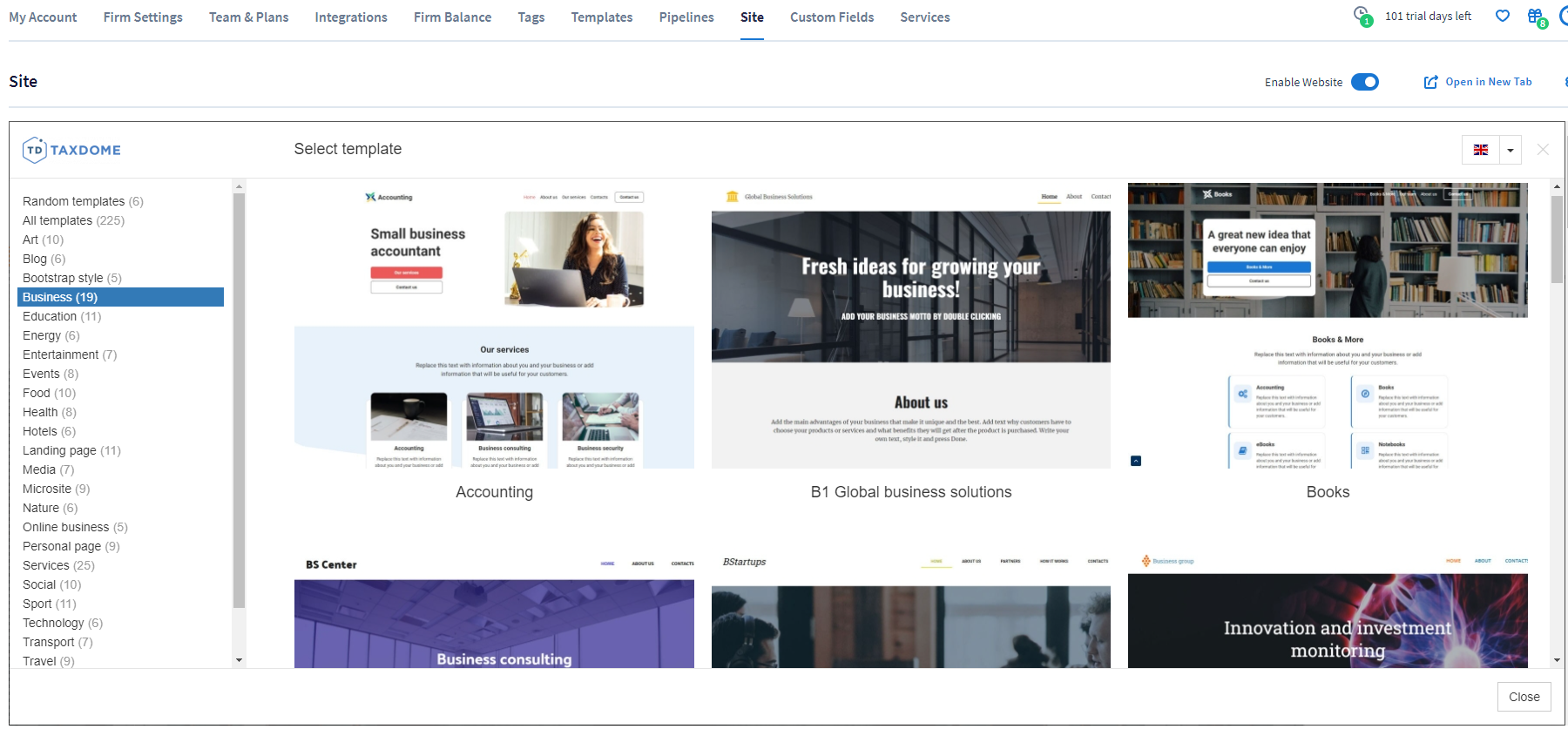Open the gift rewards icon

point(1536,16)
